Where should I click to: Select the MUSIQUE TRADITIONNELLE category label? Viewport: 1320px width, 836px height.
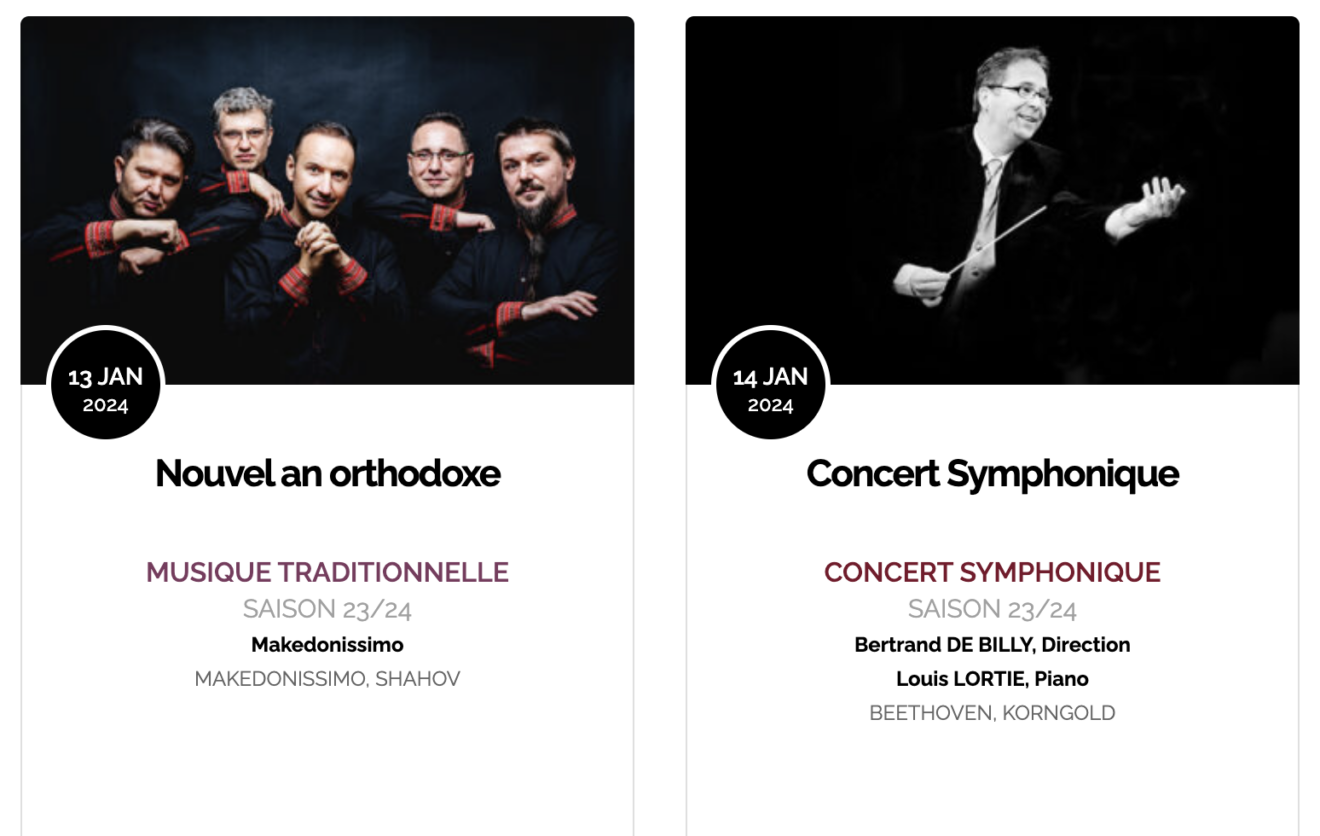[x=327, y=572]
